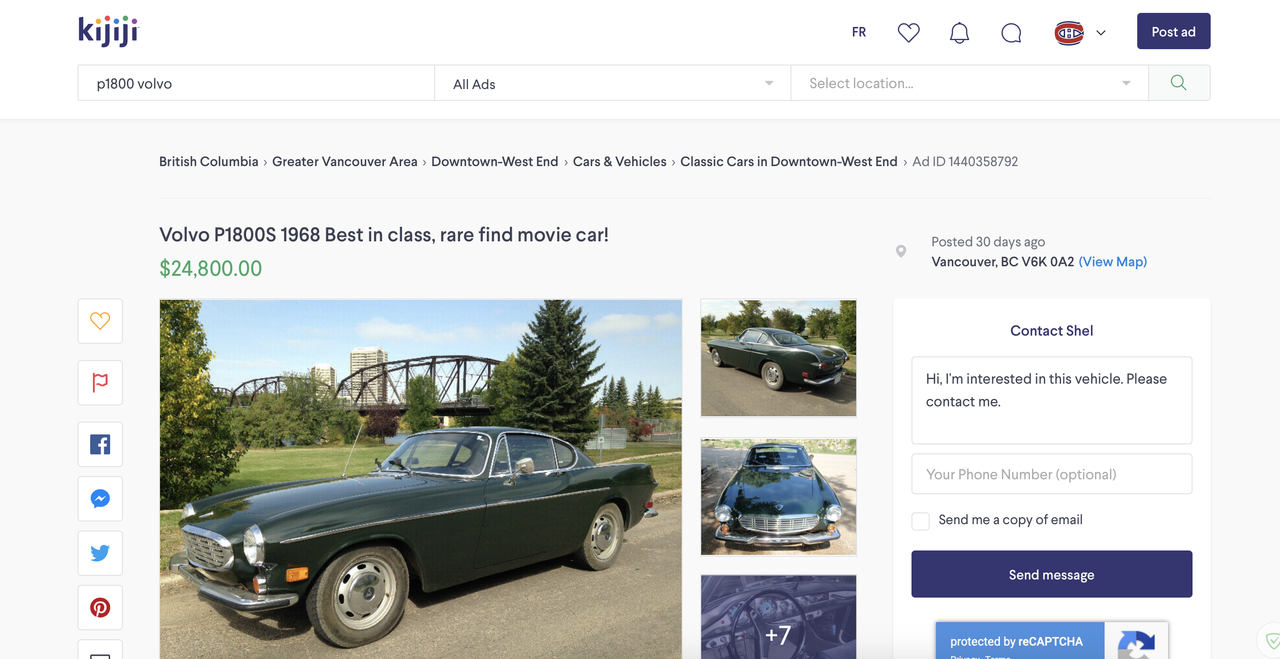Screen dimensions: 1280x659
Task: Open notifications bell icon
Action: click(959, 33)
